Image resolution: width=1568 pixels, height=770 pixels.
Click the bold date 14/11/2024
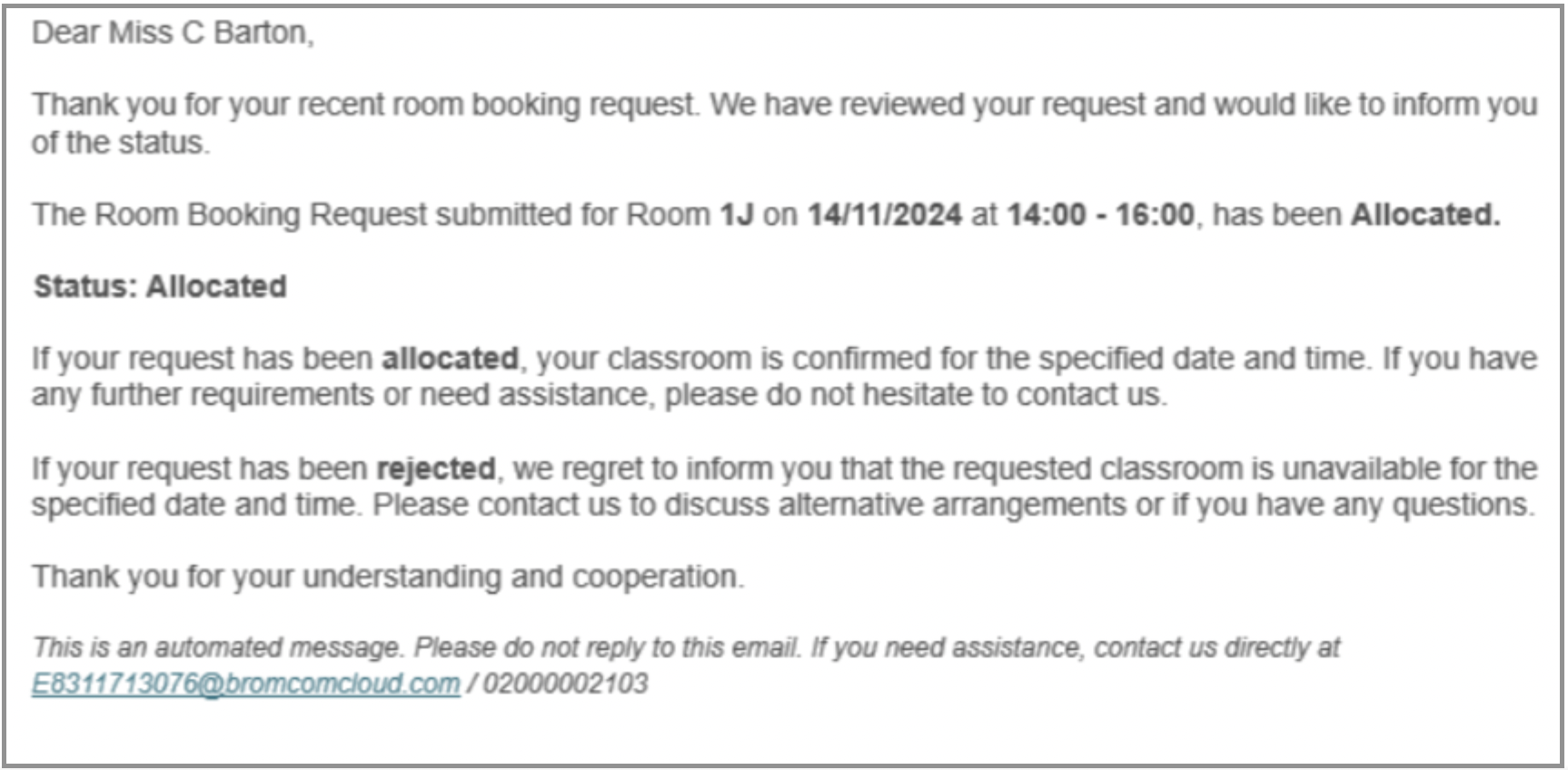tap(885, 215)
